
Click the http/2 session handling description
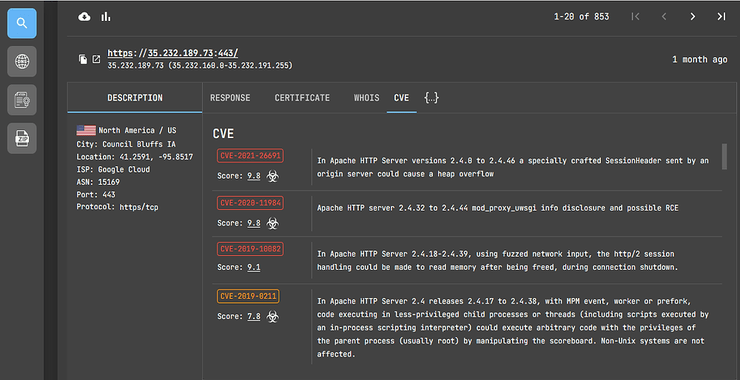[497, 261]
